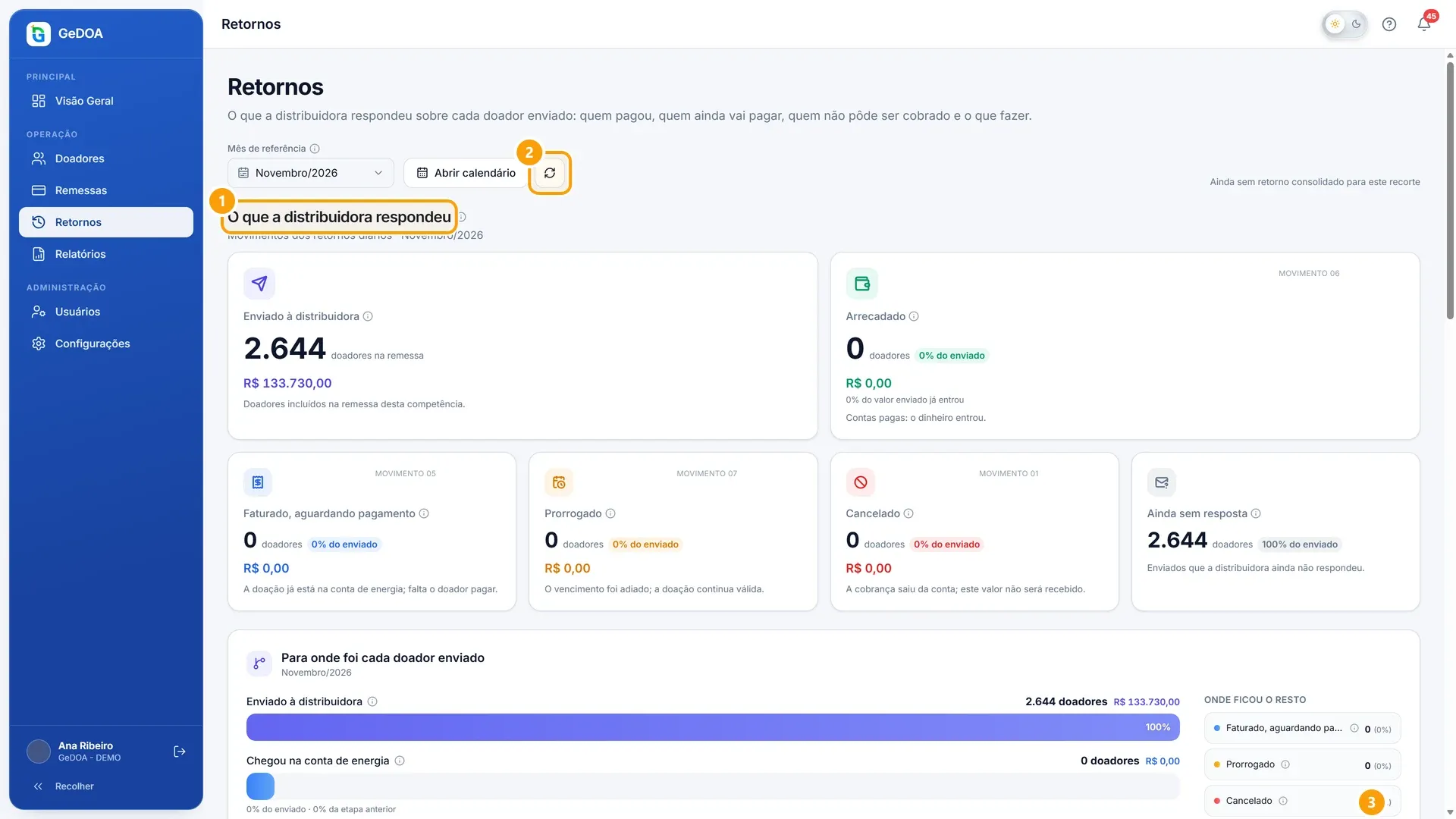Image resolution: width=1456 pixels, height=819 pixels.
Task: Click the Prorrogado legend row in Onde ficou o resto
Action: [x=1302, y=765]
